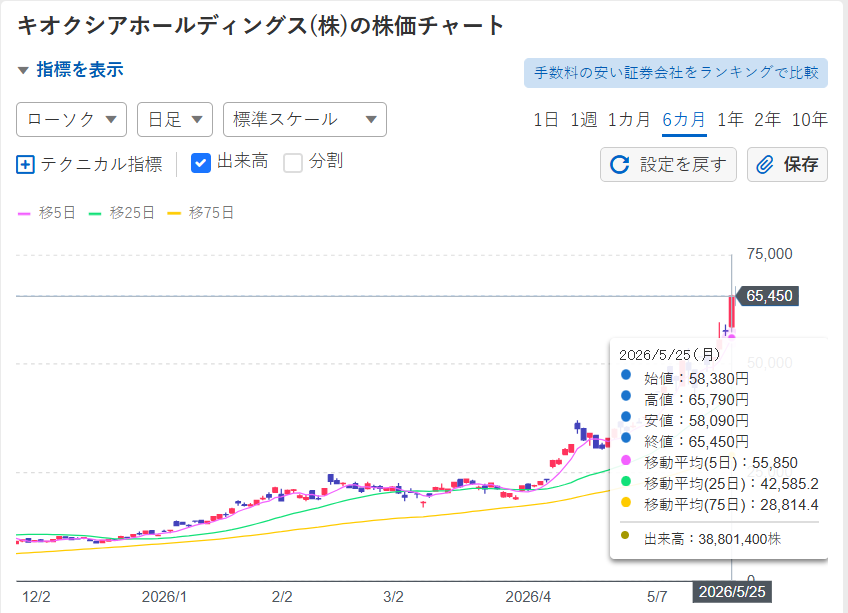Click the 始値：58,380円 tooltip row
Viewport: 848px width, 613px height.
(696, 379)
